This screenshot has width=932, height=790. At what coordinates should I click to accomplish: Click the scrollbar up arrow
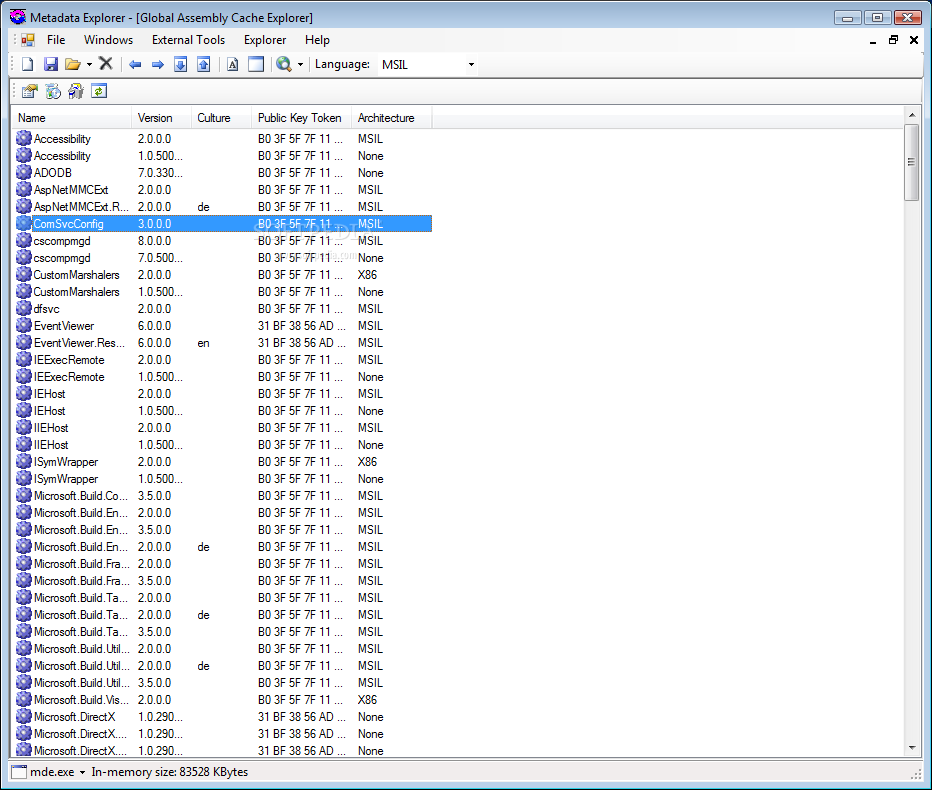point(912,115)
